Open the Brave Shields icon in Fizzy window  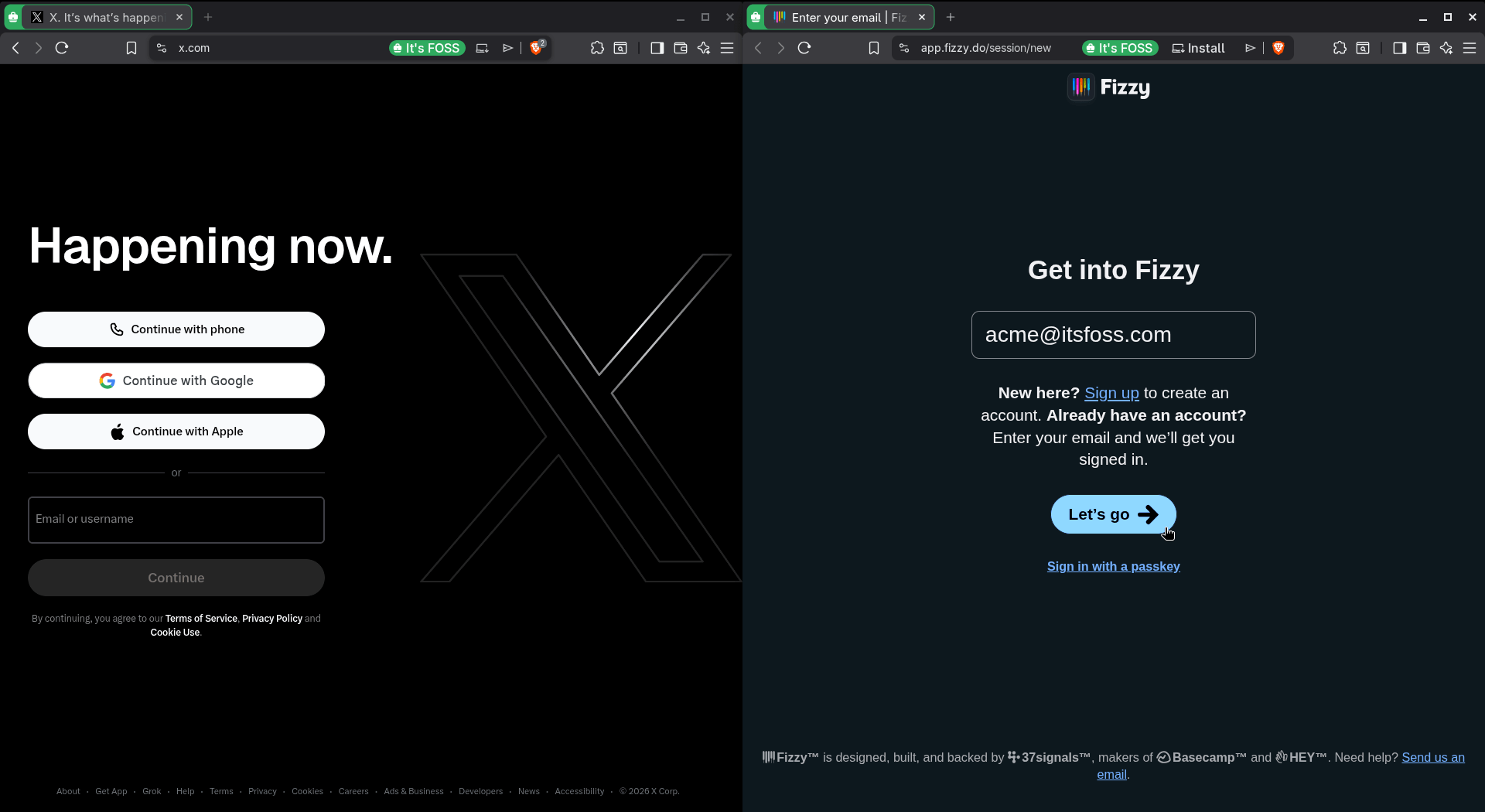click(1278, 48)
